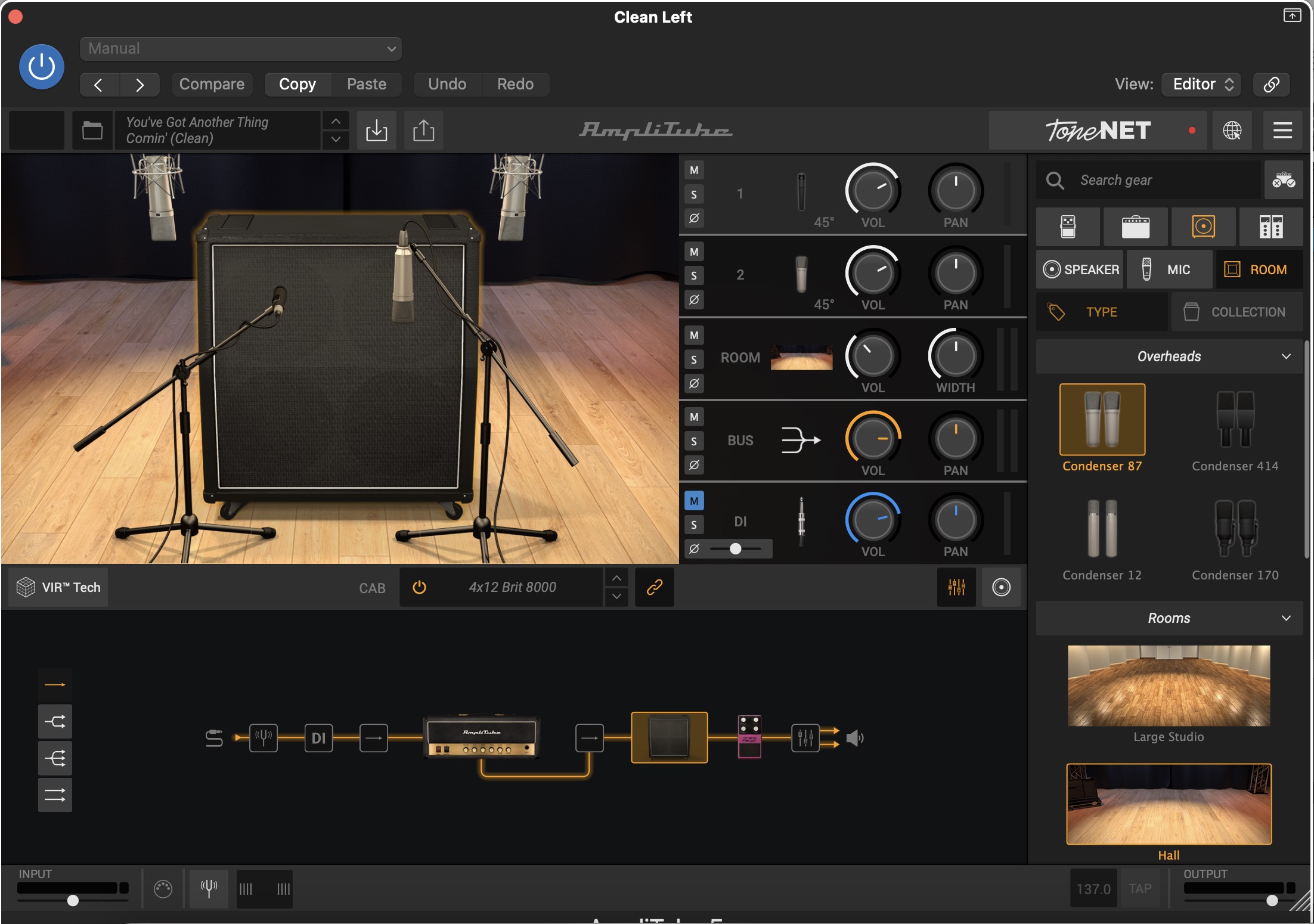Open the preset folder browser icon
Image resolution: width=1314 pixels, height=924 pixels.
point(92,130)
